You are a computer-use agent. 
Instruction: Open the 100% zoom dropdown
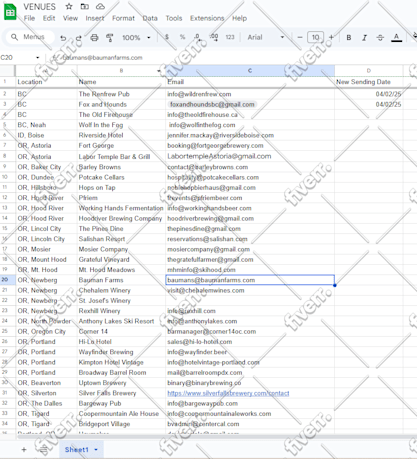(x=136, y=37)
